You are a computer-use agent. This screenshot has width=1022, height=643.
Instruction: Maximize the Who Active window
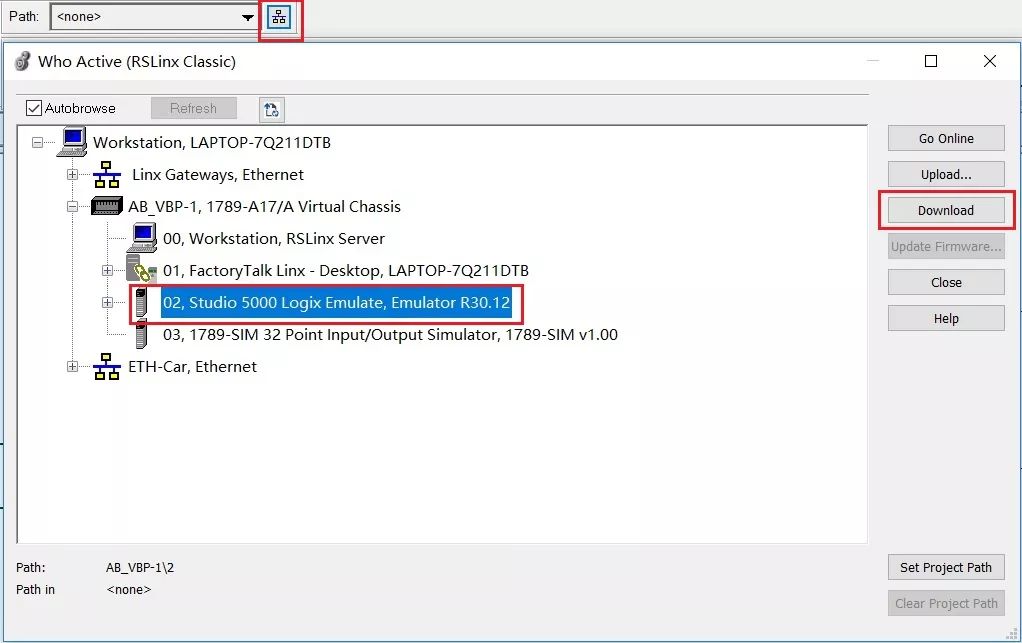click(931, 61)
